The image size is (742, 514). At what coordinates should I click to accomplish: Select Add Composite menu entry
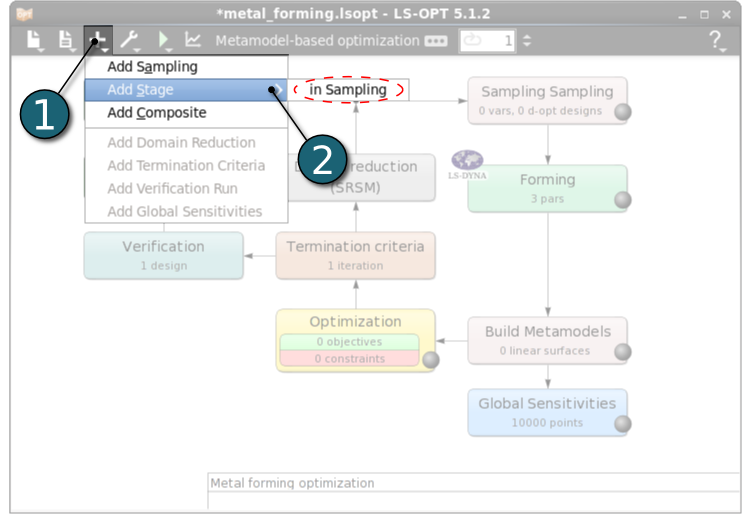click(x=186, y=113)
